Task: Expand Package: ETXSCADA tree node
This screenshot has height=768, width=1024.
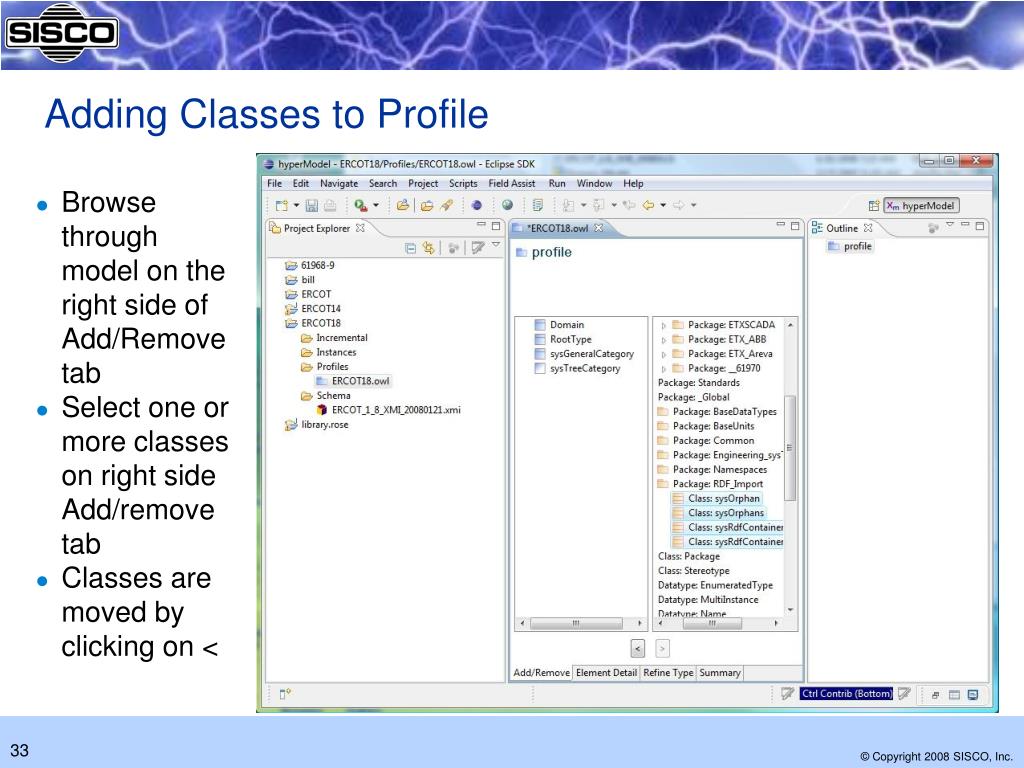Action: click(664, 325)
